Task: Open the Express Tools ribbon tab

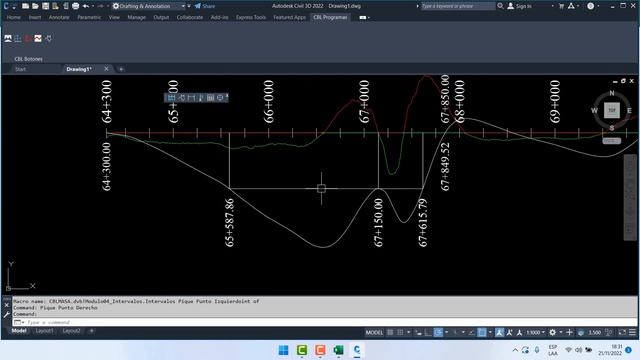Action: tap(251, 18)
